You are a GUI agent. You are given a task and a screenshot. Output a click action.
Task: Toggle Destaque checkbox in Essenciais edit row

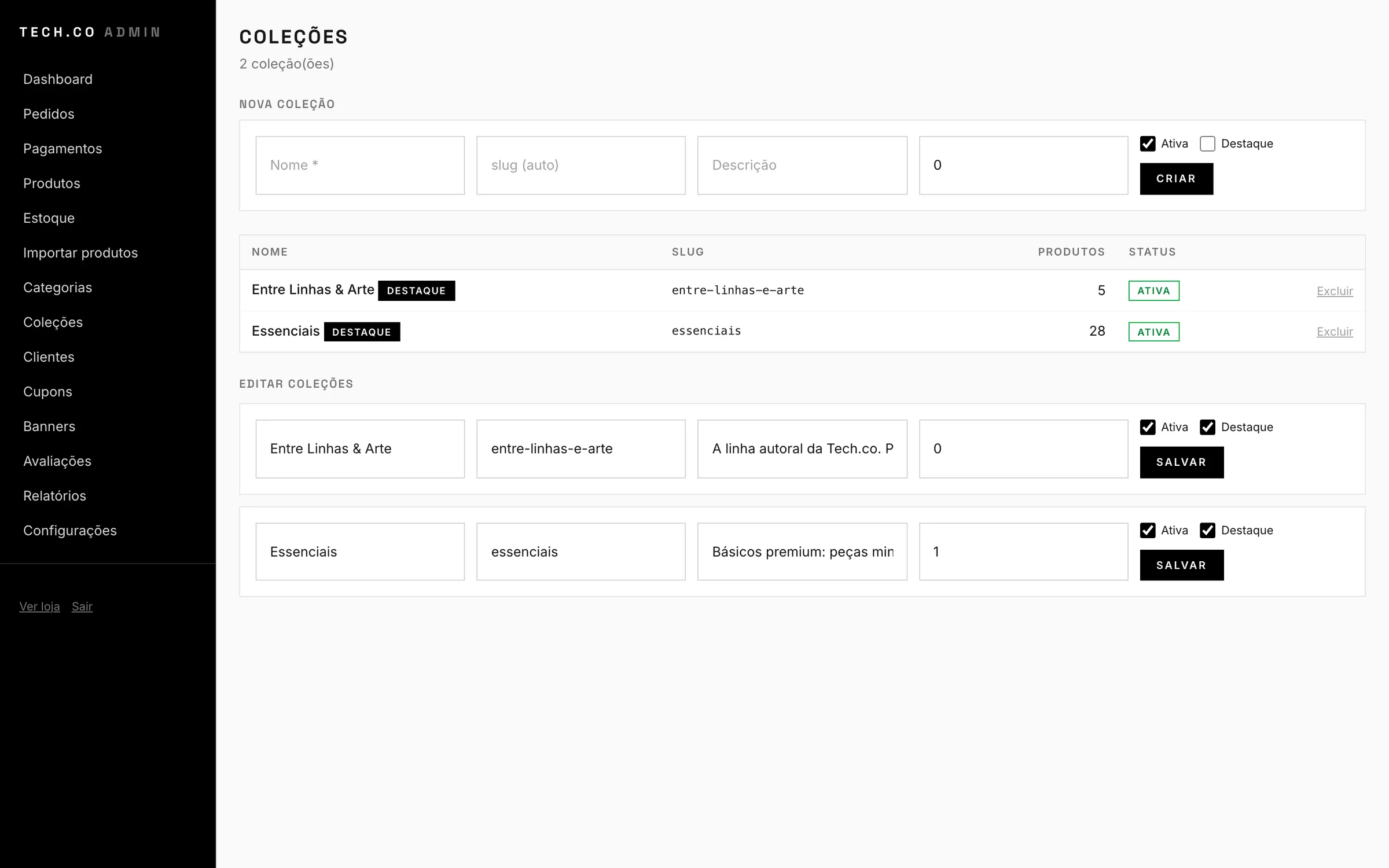click(x=1207, y=530)
